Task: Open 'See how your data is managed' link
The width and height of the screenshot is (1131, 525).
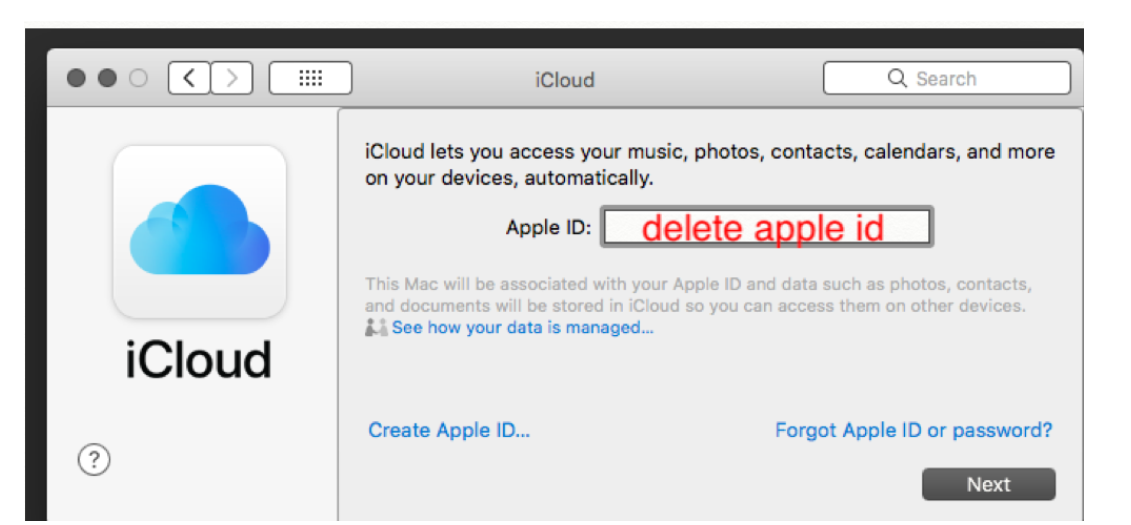Action: [522, 327]
